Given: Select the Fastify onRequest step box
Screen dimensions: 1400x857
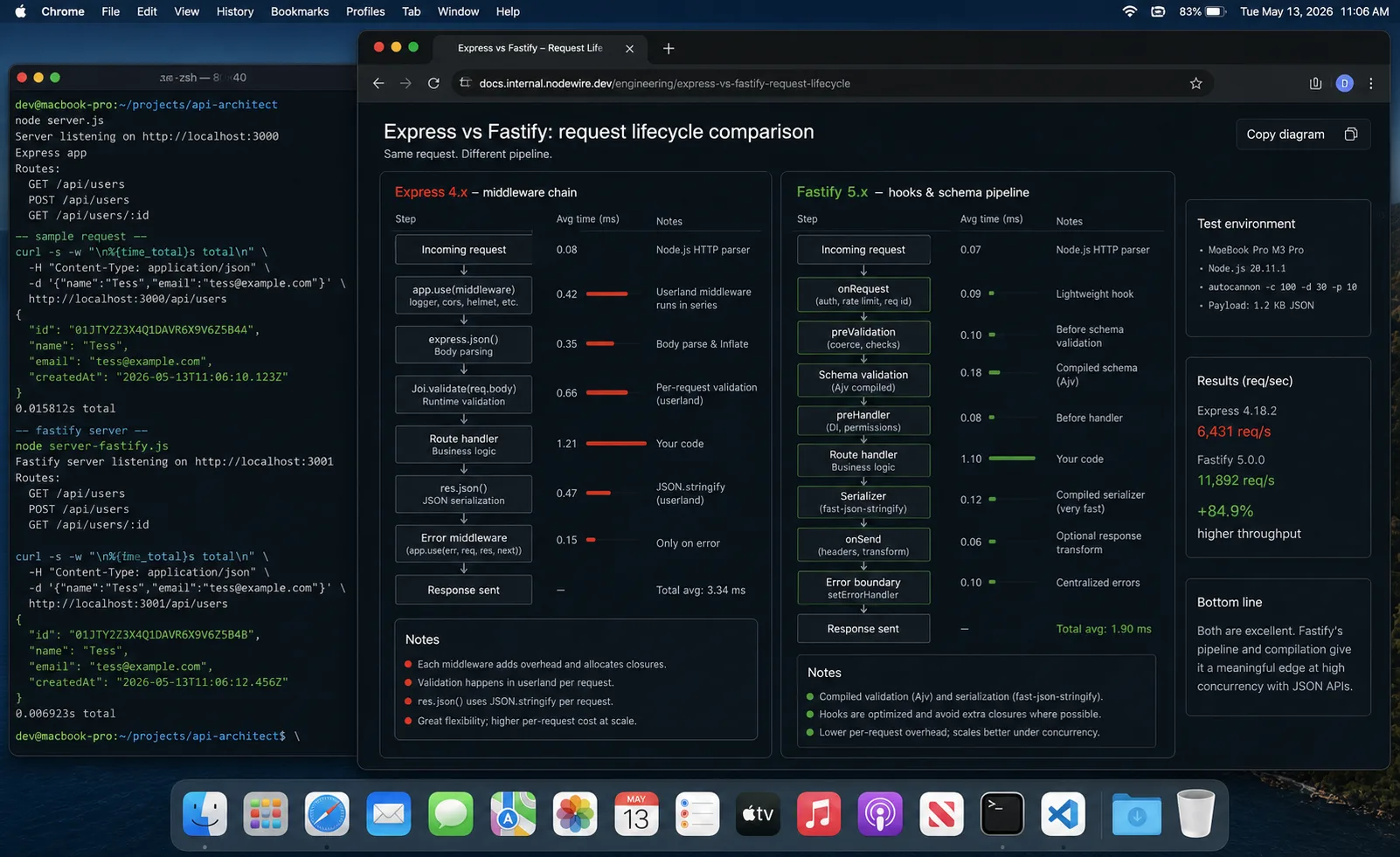Looking at the screenshot, I should (x=863, y=294).
